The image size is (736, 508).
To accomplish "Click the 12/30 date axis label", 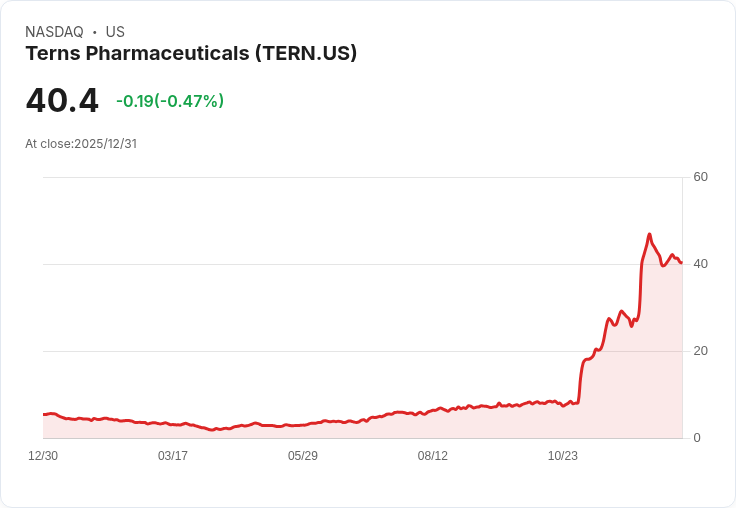I will (43, 456).
